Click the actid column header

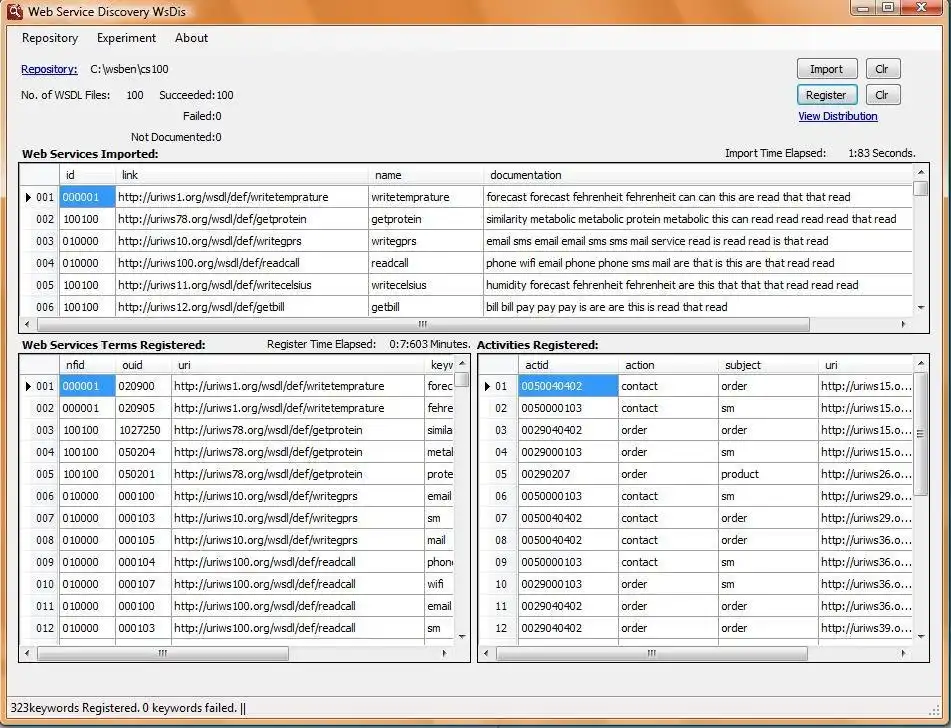568,365
